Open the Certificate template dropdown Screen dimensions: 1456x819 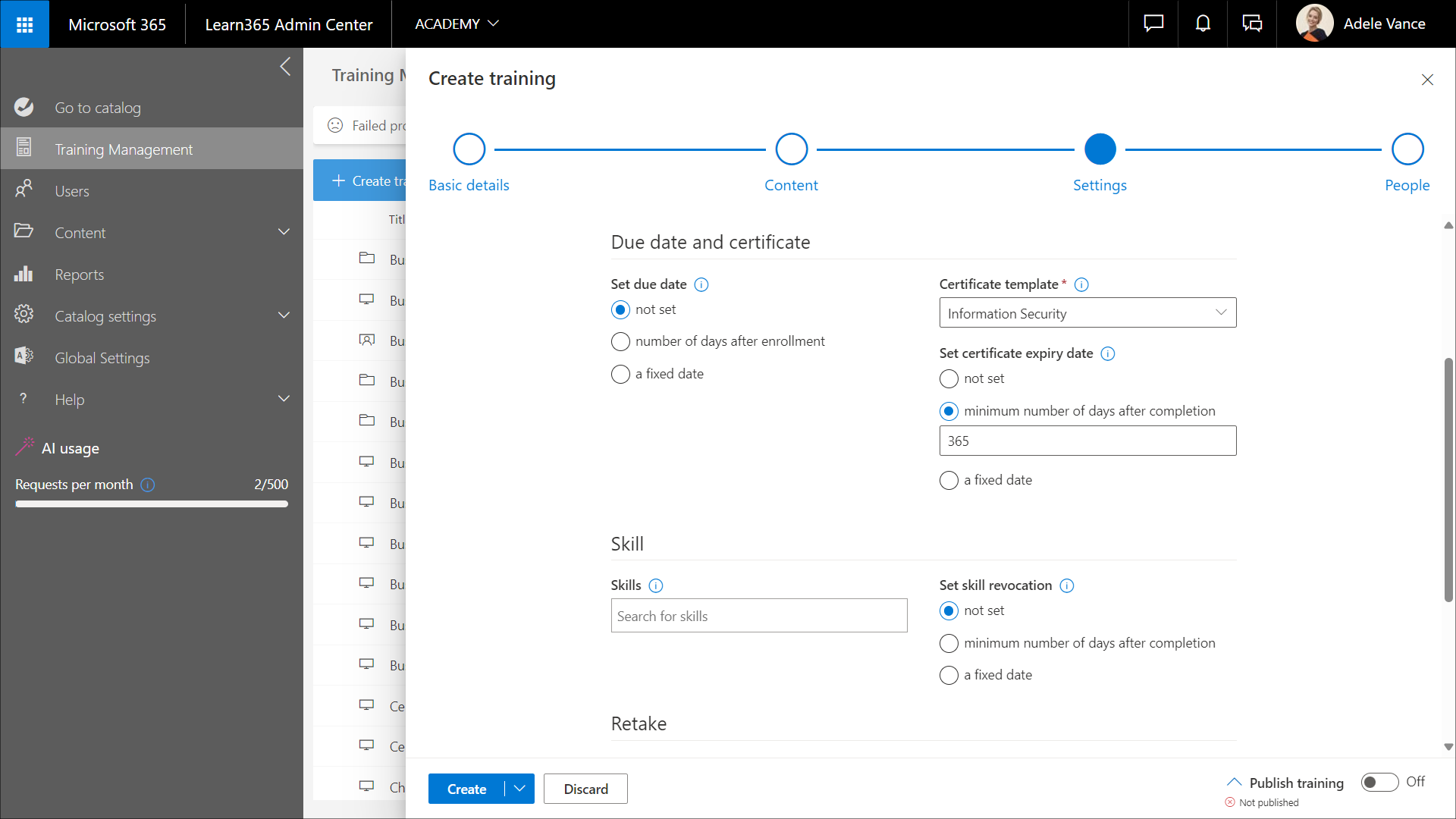pyautogui.click(x=1087, y=313)
